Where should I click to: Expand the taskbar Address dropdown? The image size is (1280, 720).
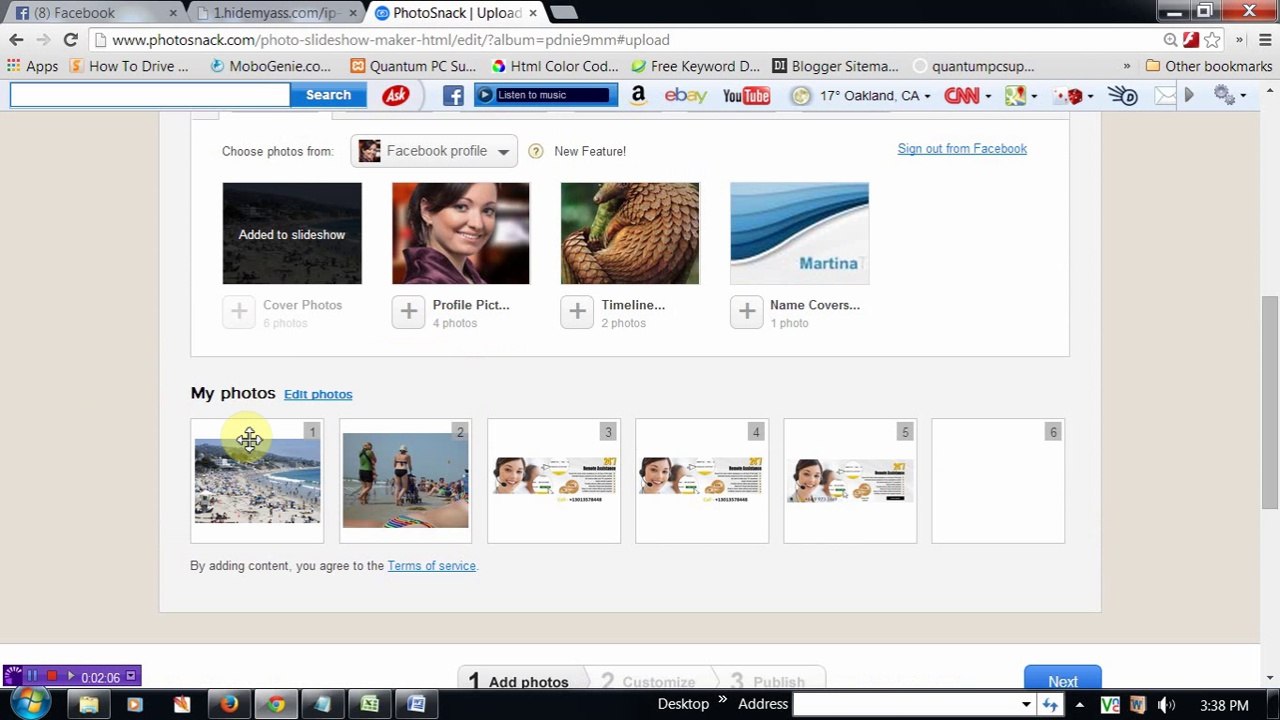(x=1026, y=705)
